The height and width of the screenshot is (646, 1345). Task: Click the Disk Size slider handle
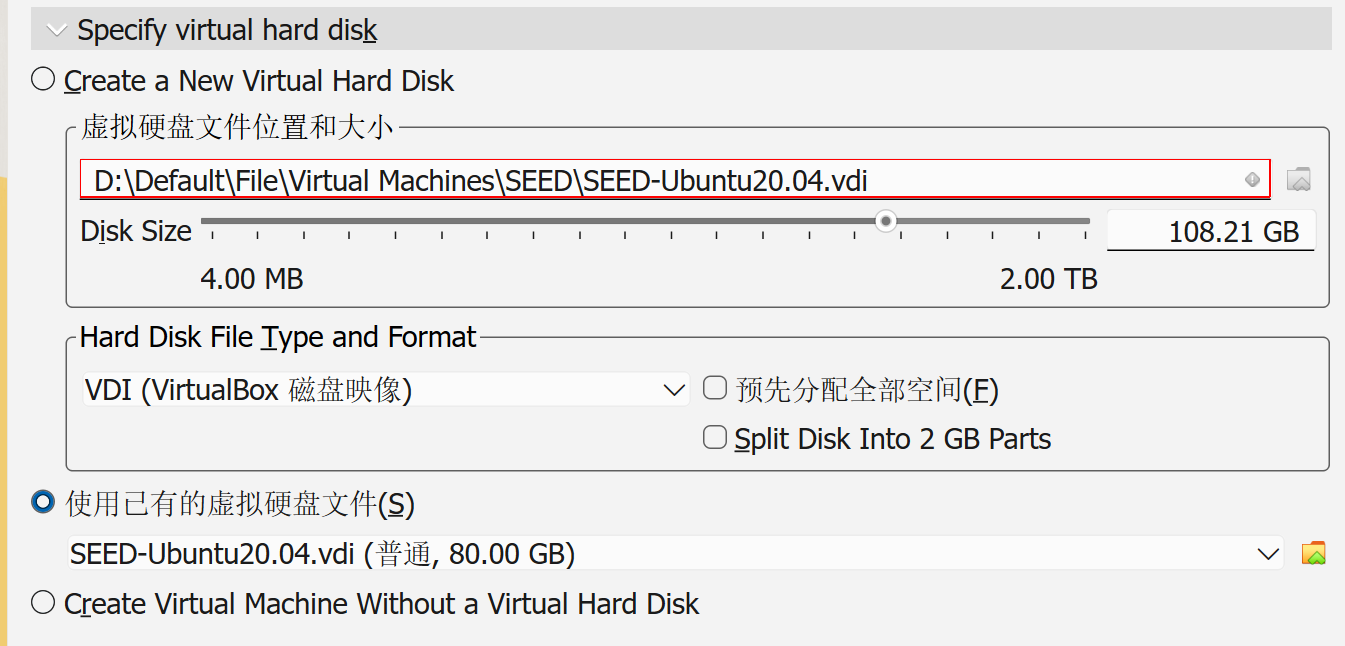[885, 221]
